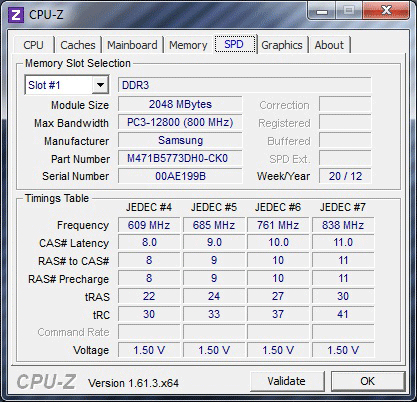The width and height of the screenshot is (417, 403).
Task: Switch to the CPU tab
Action: pos(33,45)
